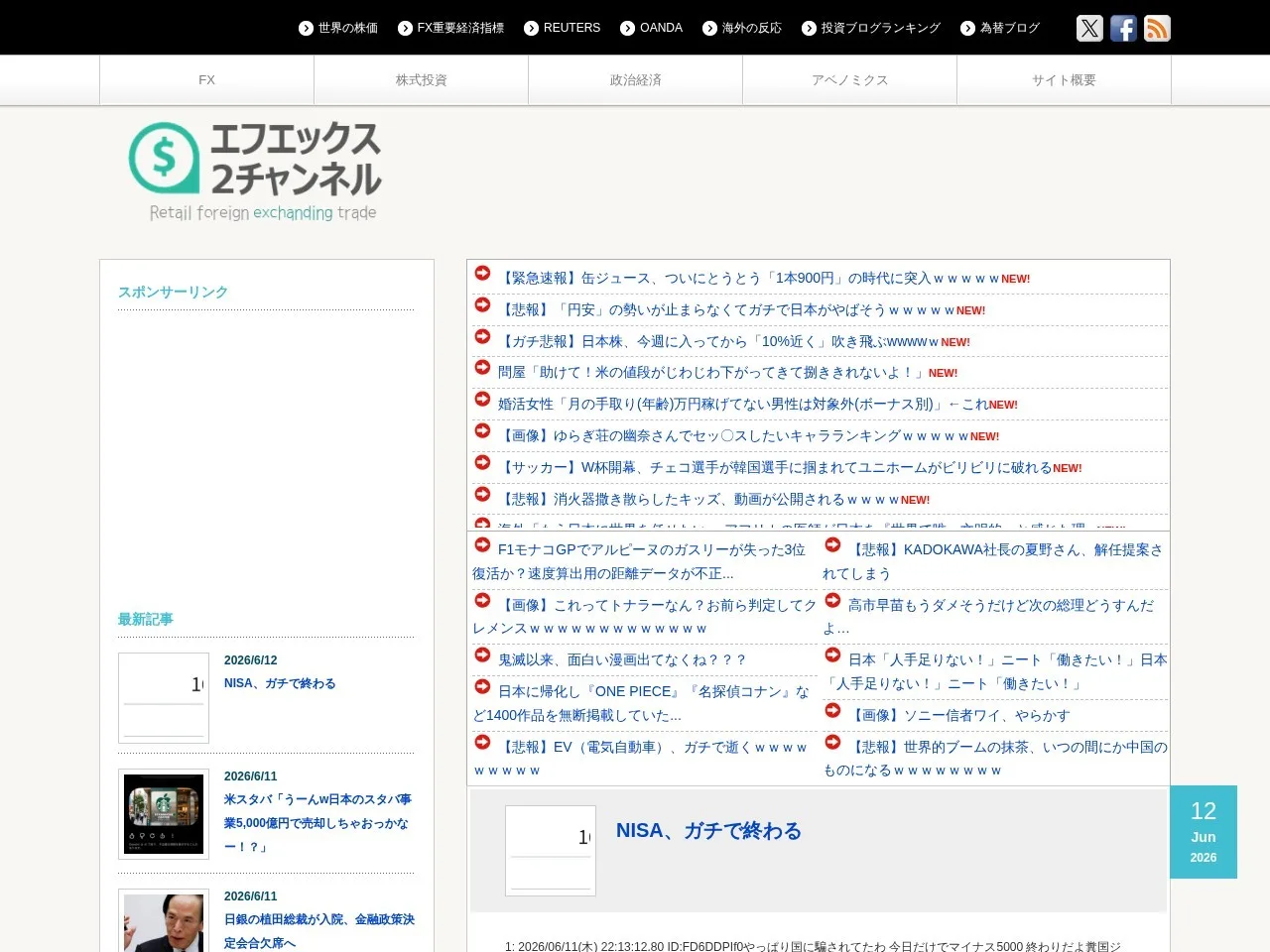Click red arrow icon beside ゆらぎ荘 headline
Screen dimensions: 1270x952
482,430
